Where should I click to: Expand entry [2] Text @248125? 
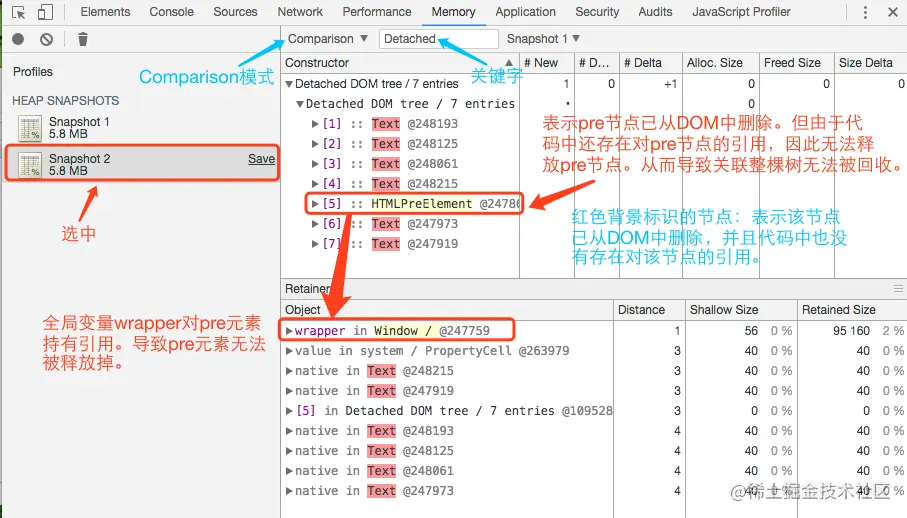315,144
